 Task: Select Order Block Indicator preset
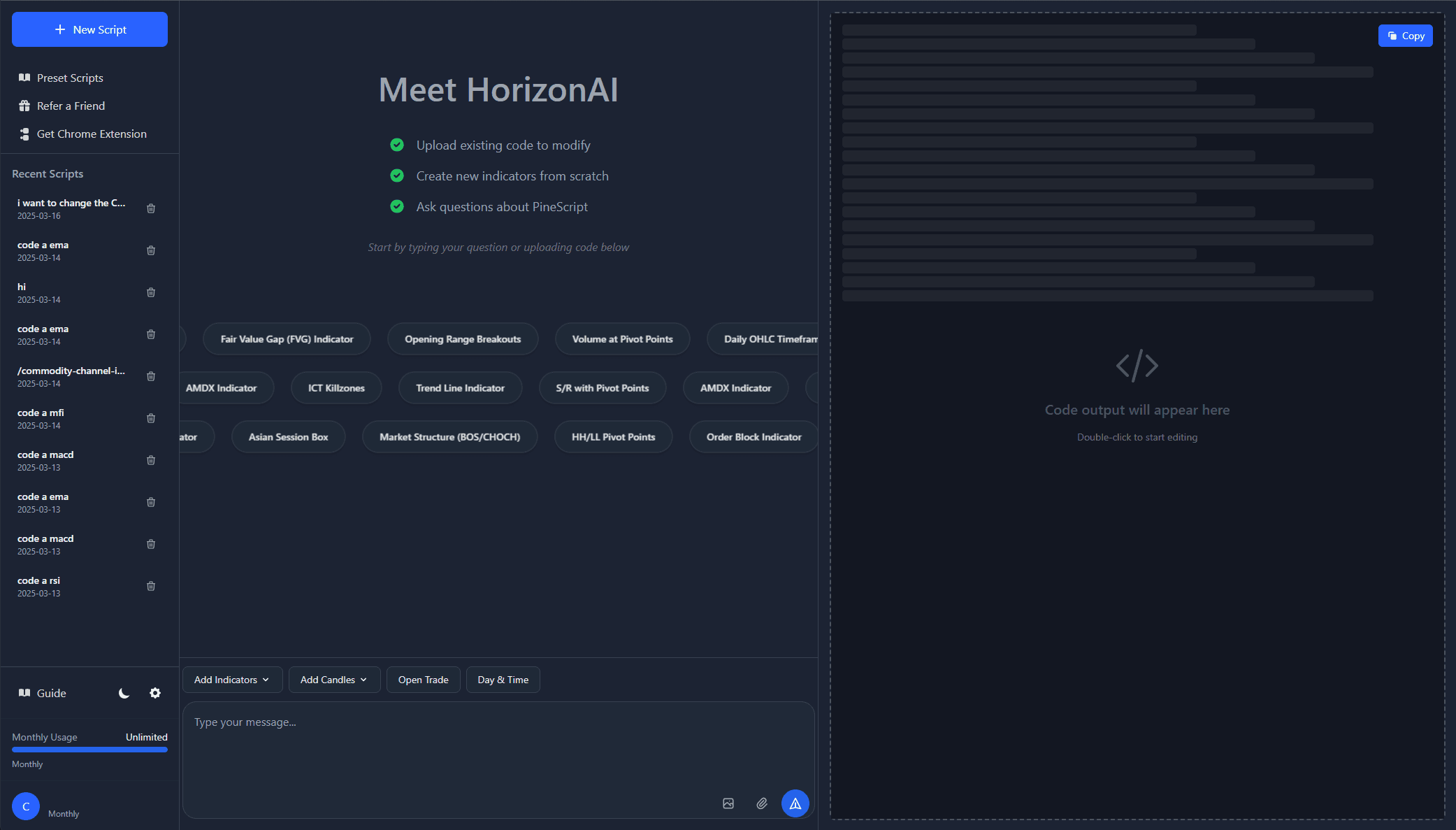754,437
